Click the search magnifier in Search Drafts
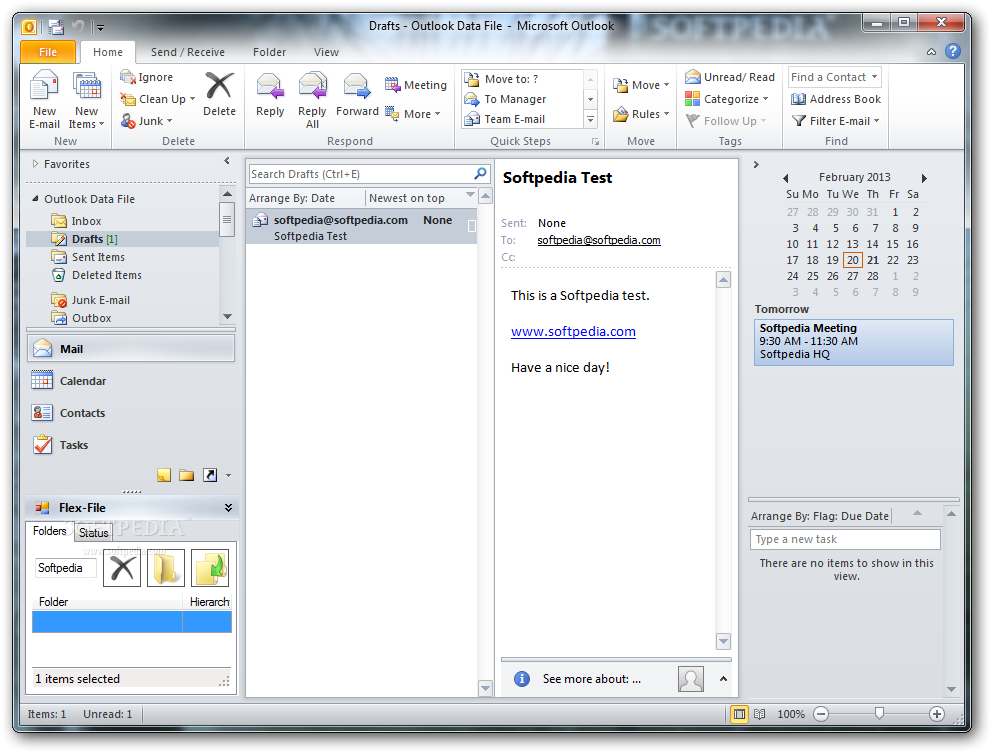 (x=480, y=173)
